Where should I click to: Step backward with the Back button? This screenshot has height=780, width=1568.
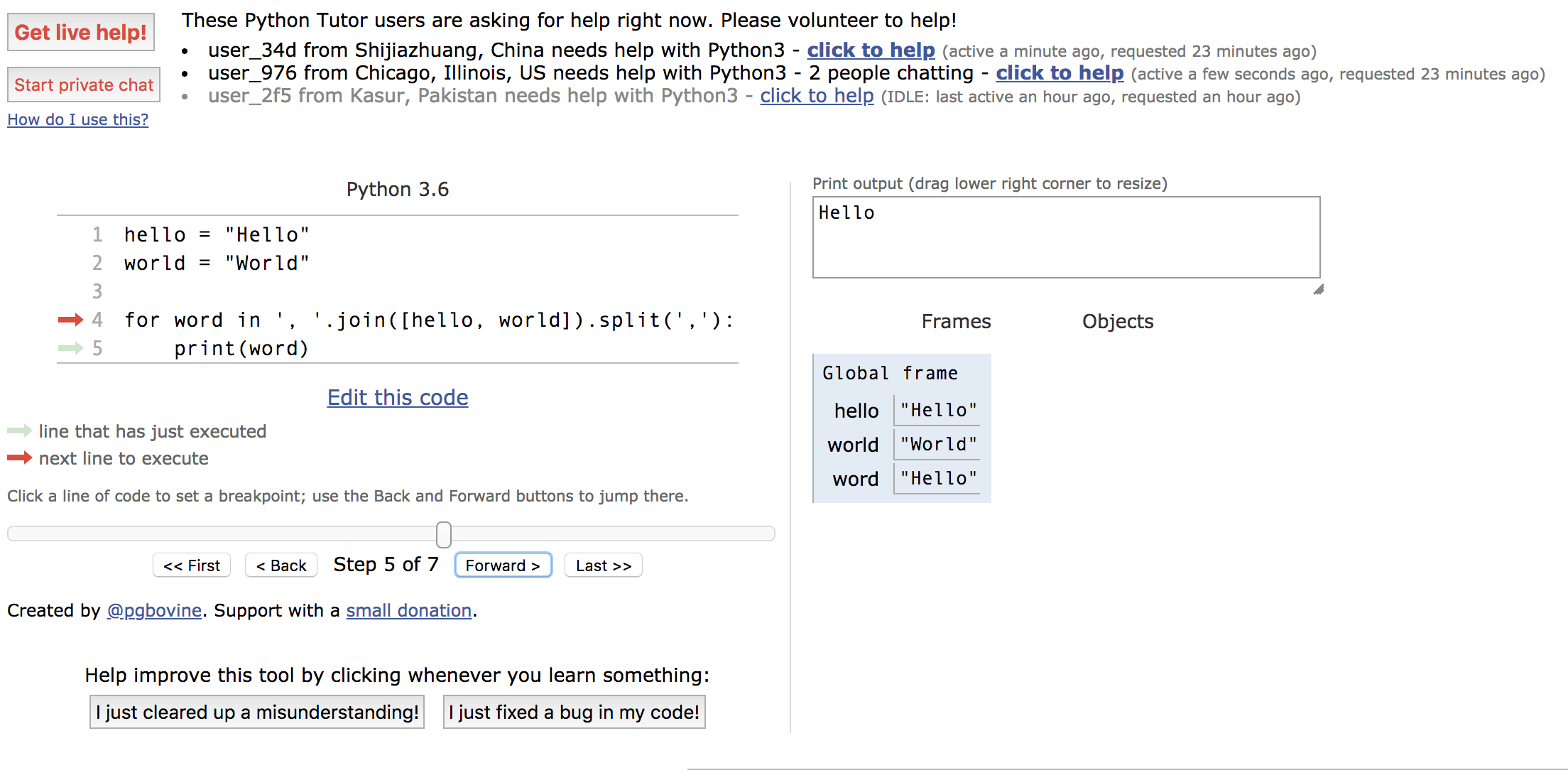[x=281, y=565]
